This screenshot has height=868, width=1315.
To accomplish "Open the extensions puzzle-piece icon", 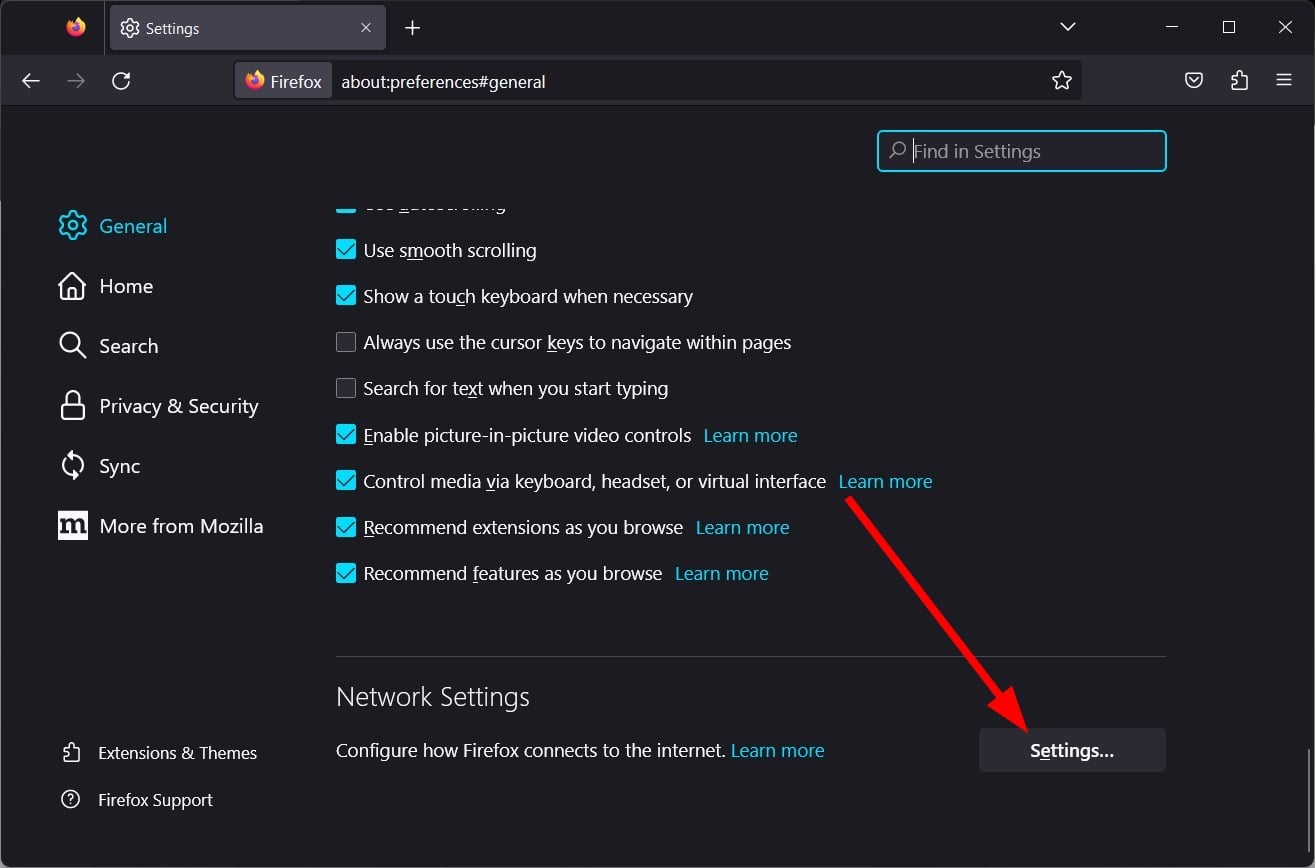I will point(1239,80).
